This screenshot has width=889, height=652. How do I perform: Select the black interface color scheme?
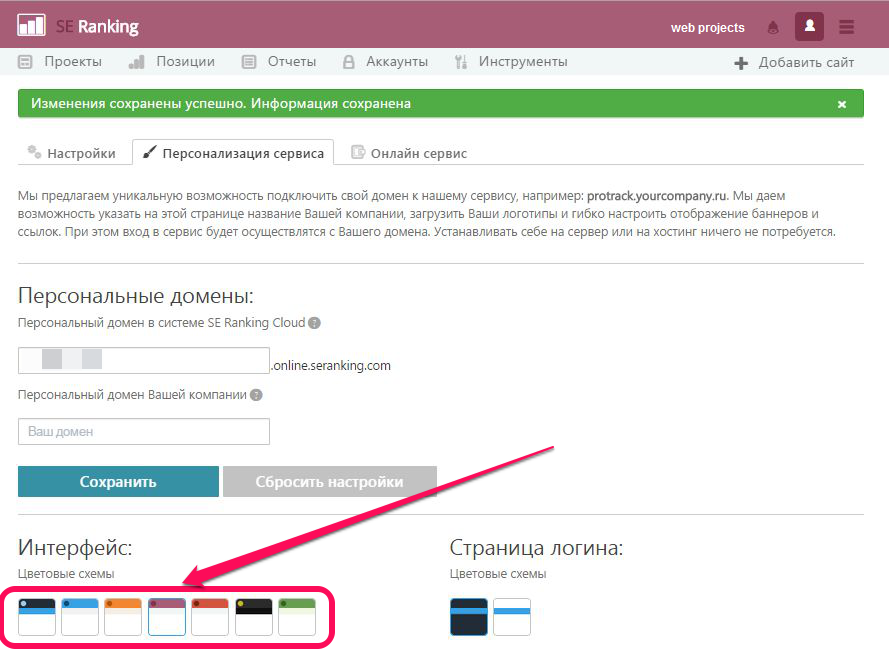point(253,617)
